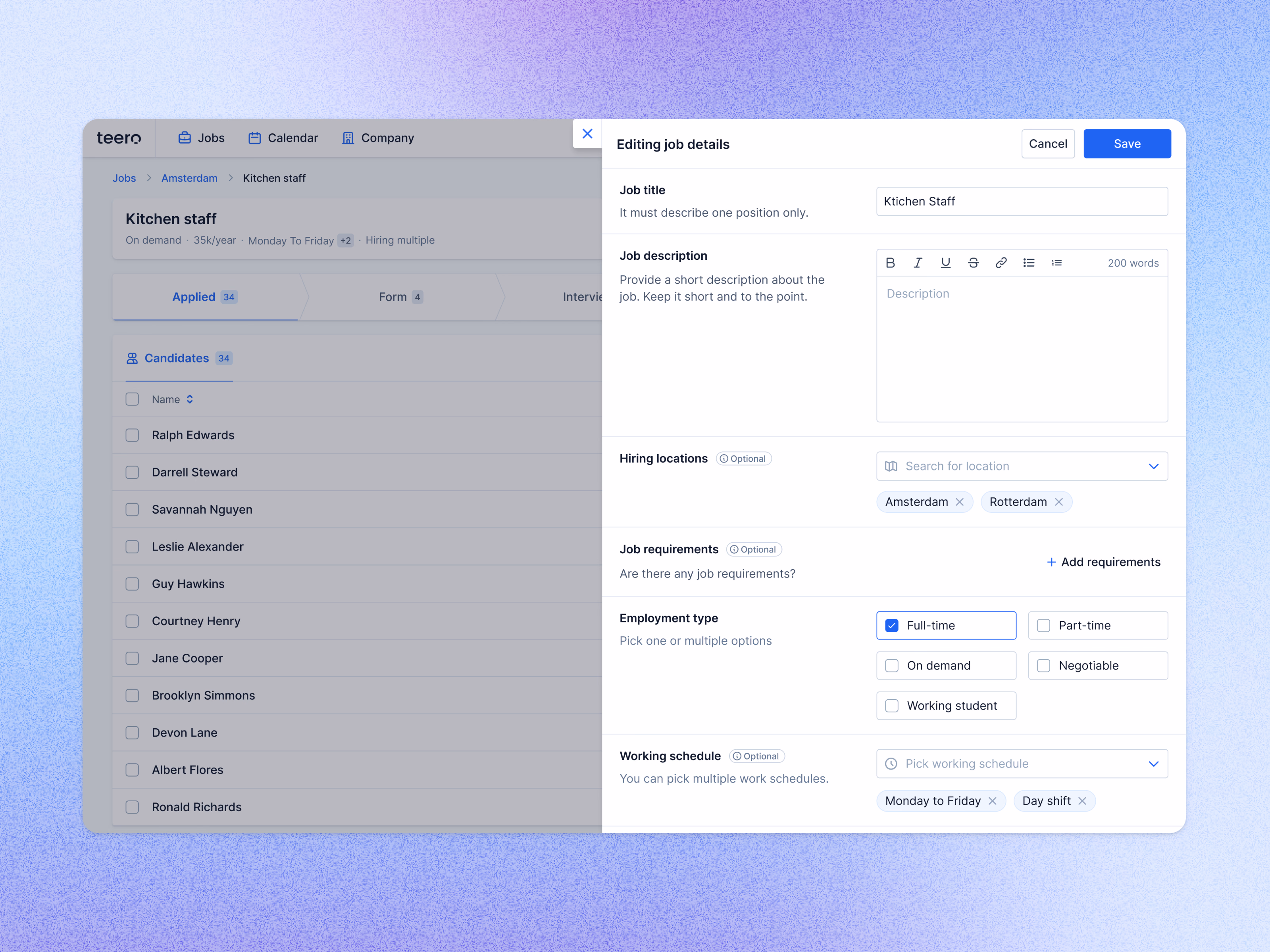Image resolution: width=1270 pixels, height=952 pixels.
Task: Expand the Pick working schedule dropdown arrow
Action: click(x=1153, y=764)
